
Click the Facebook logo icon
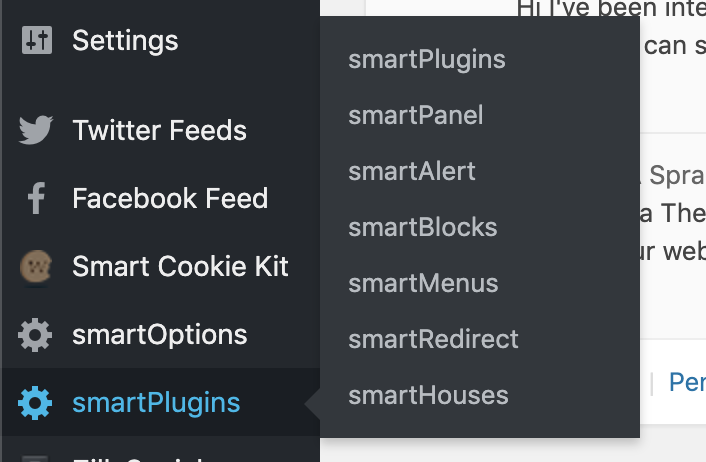click(36, 198)
